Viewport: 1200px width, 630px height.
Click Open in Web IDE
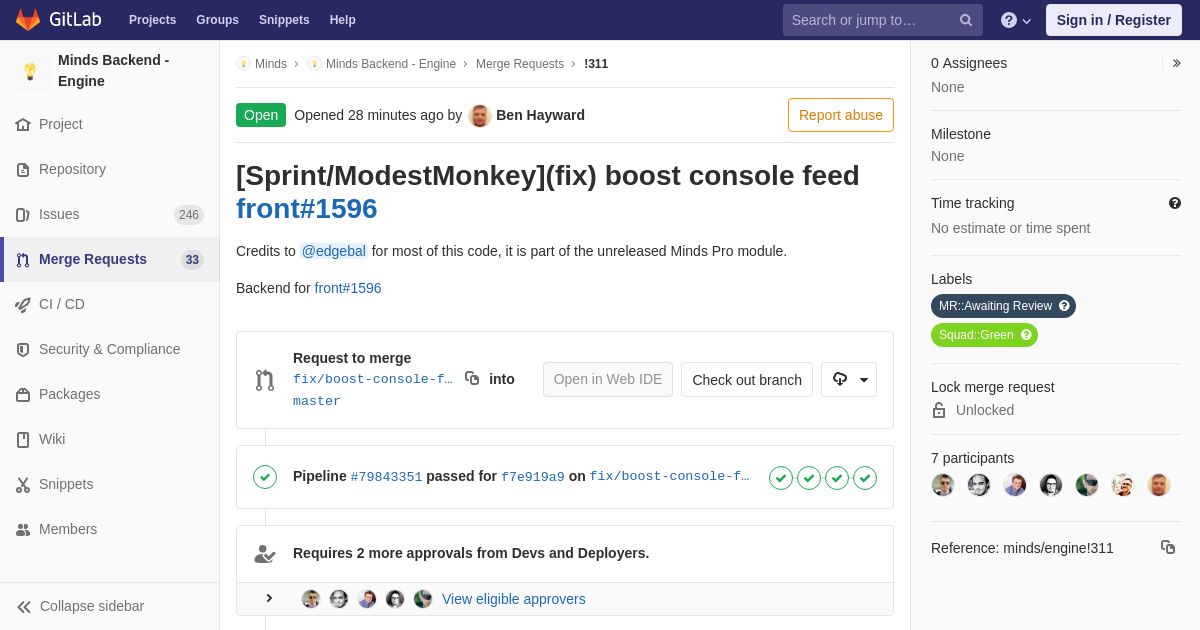click(x=608, y=380)
